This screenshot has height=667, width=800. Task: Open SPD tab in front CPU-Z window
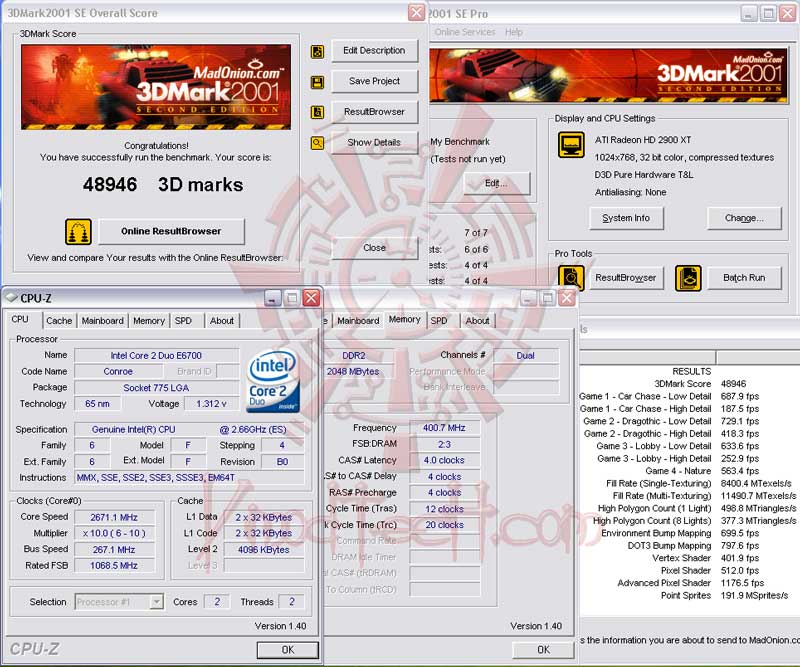tap(183, 321)
